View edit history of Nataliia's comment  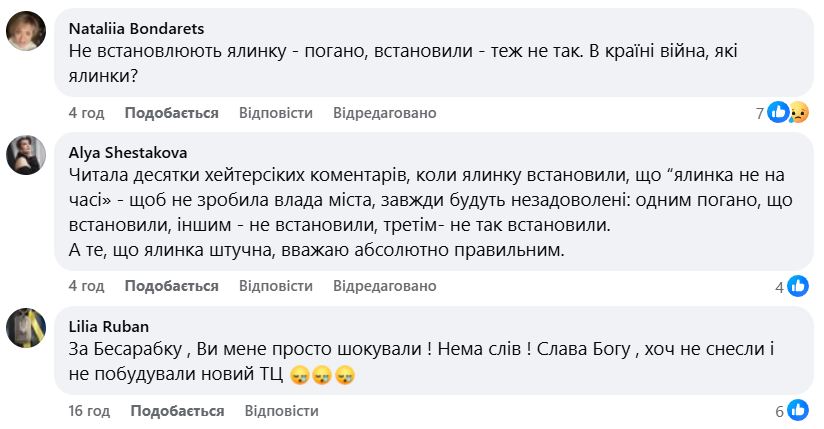tap(385, 113)
